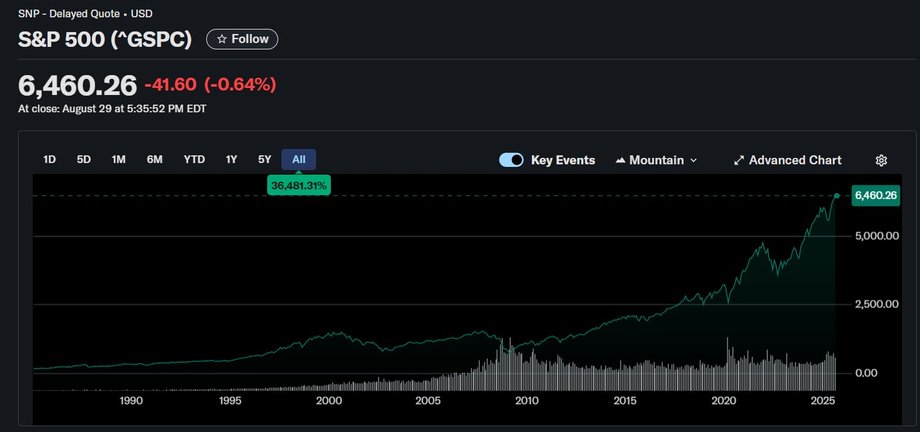
Task: Toggle the Key Events switch
Action: 511,160
